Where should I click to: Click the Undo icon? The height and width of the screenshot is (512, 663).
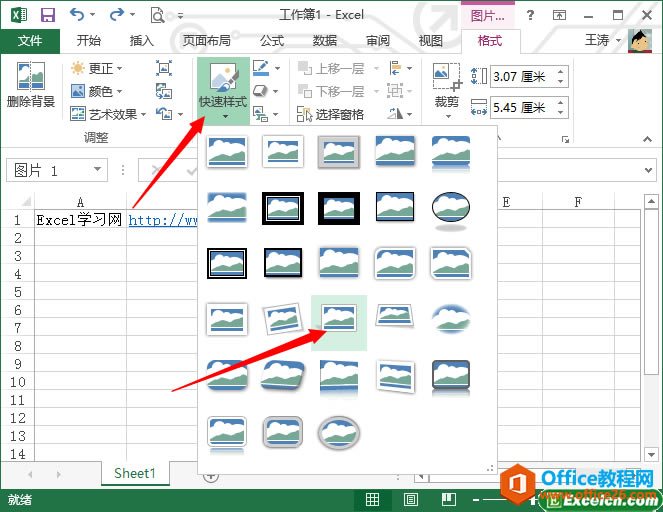tap(77, 14)
